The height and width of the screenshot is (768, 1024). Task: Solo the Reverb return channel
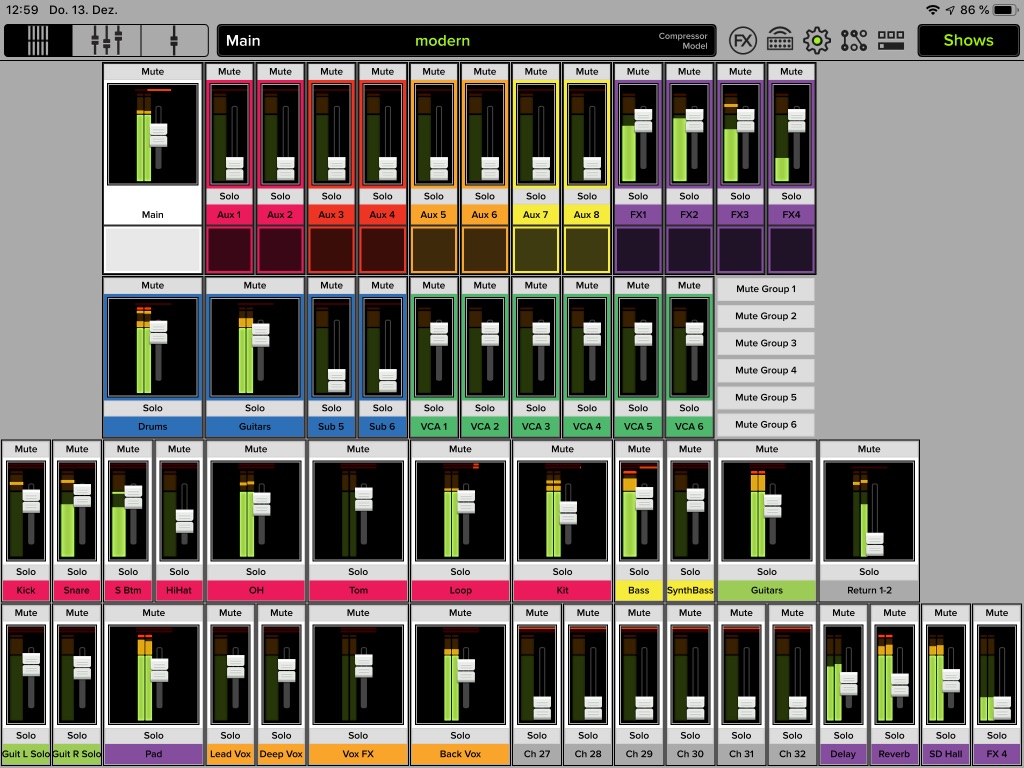893,735
